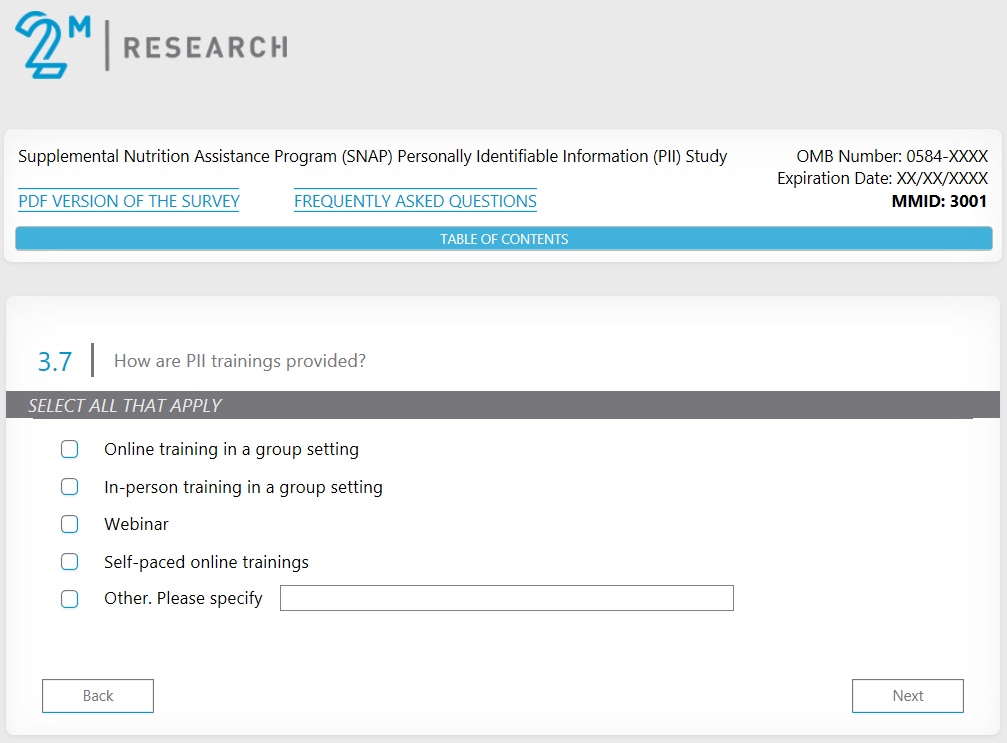The width and height of the screenshot is (1007, 743).
Task: Toggle the Other. Please specify checkbox
Action: pos(69,599)
